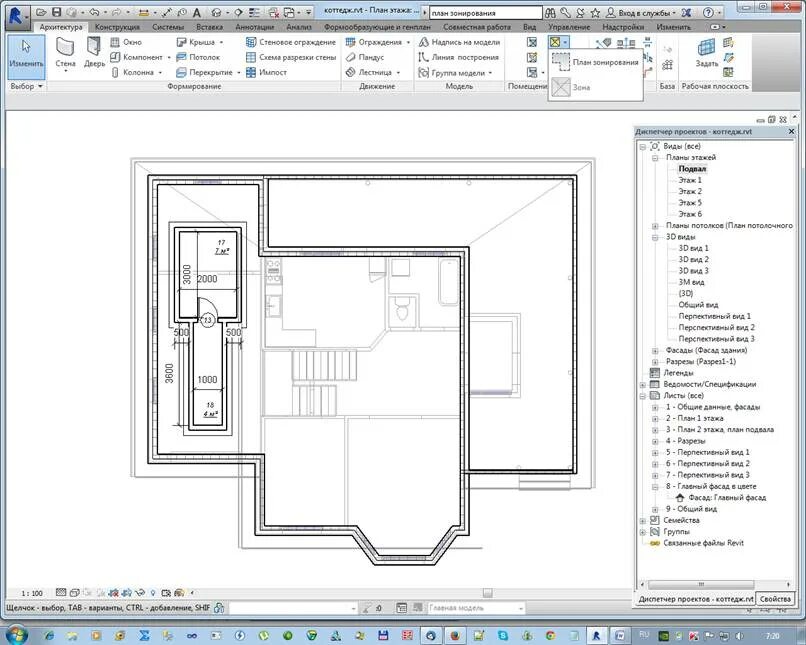Switch to the Конструкция tab
This screenshot has height=645, width=806.
[117, 27]
